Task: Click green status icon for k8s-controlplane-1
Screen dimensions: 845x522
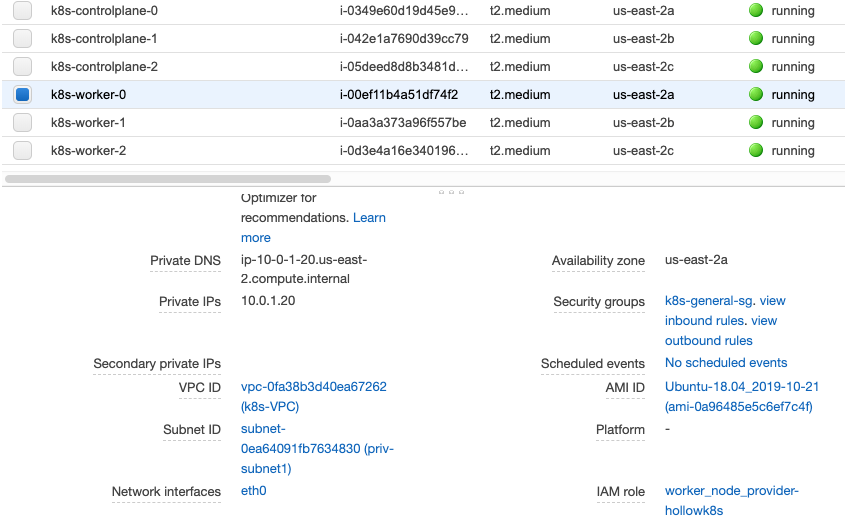Action: tap(755, 39)
